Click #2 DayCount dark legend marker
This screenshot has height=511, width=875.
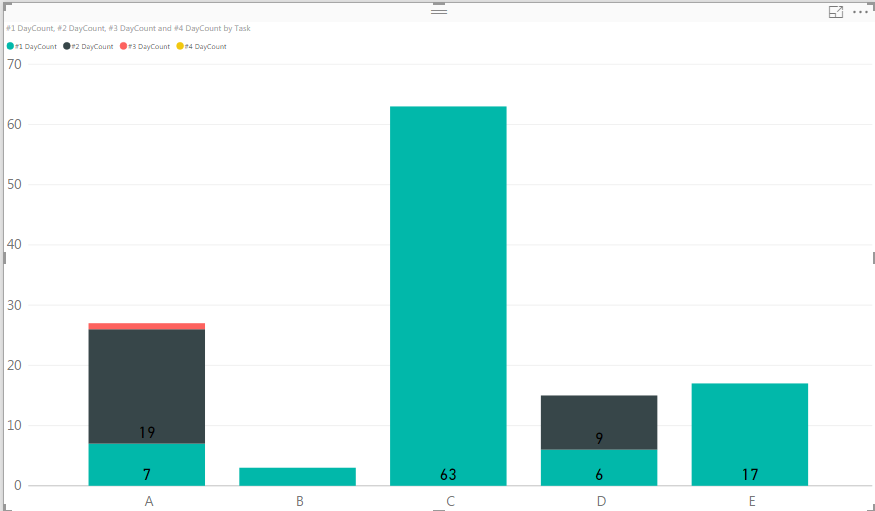[x=67, y=46]
